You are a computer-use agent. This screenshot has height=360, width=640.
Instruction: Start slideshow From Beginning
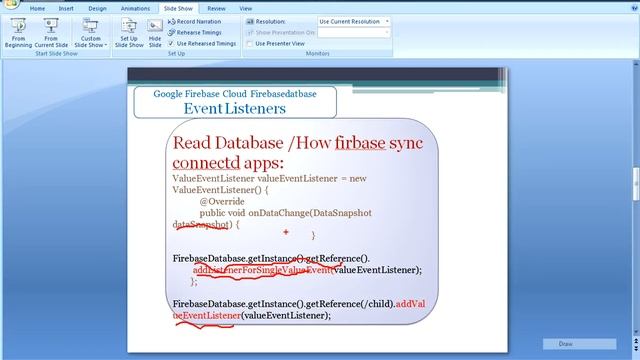click(18, 33)
